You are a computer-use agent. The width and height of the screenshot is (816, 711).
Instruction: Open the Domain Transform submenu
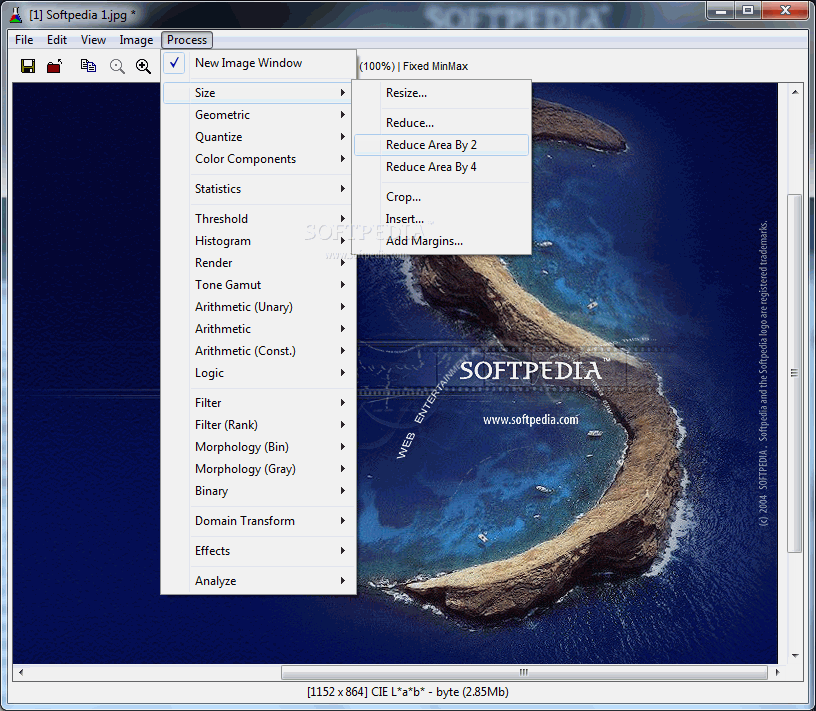[x=259, y=521]
